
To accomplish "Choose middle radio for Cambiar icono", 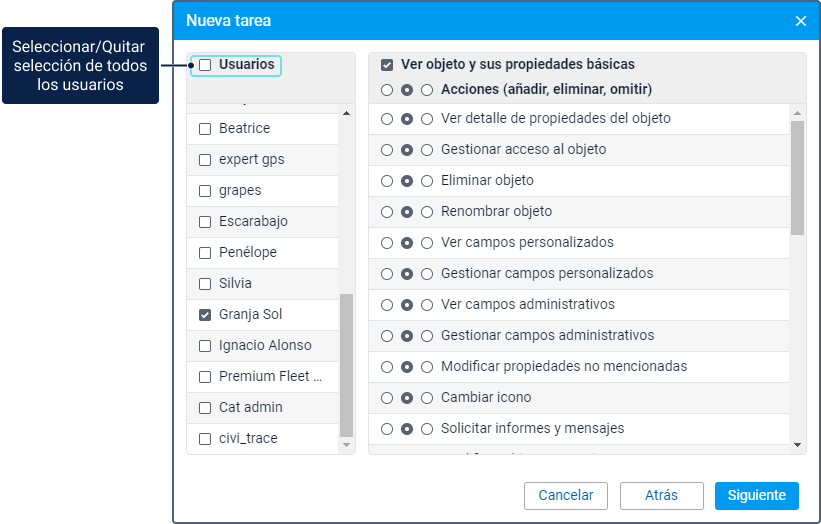I will [x=407, y=398].
